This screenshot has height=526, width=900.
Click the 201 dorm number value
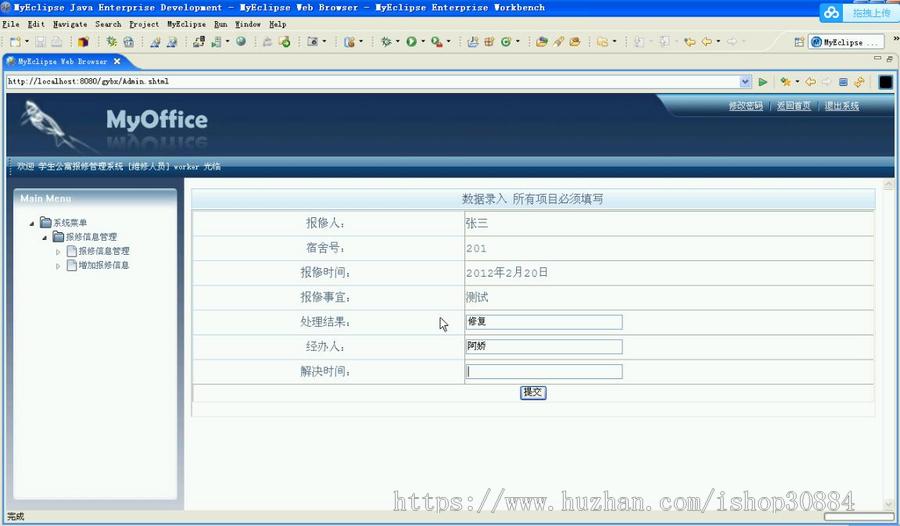(476, 249)
